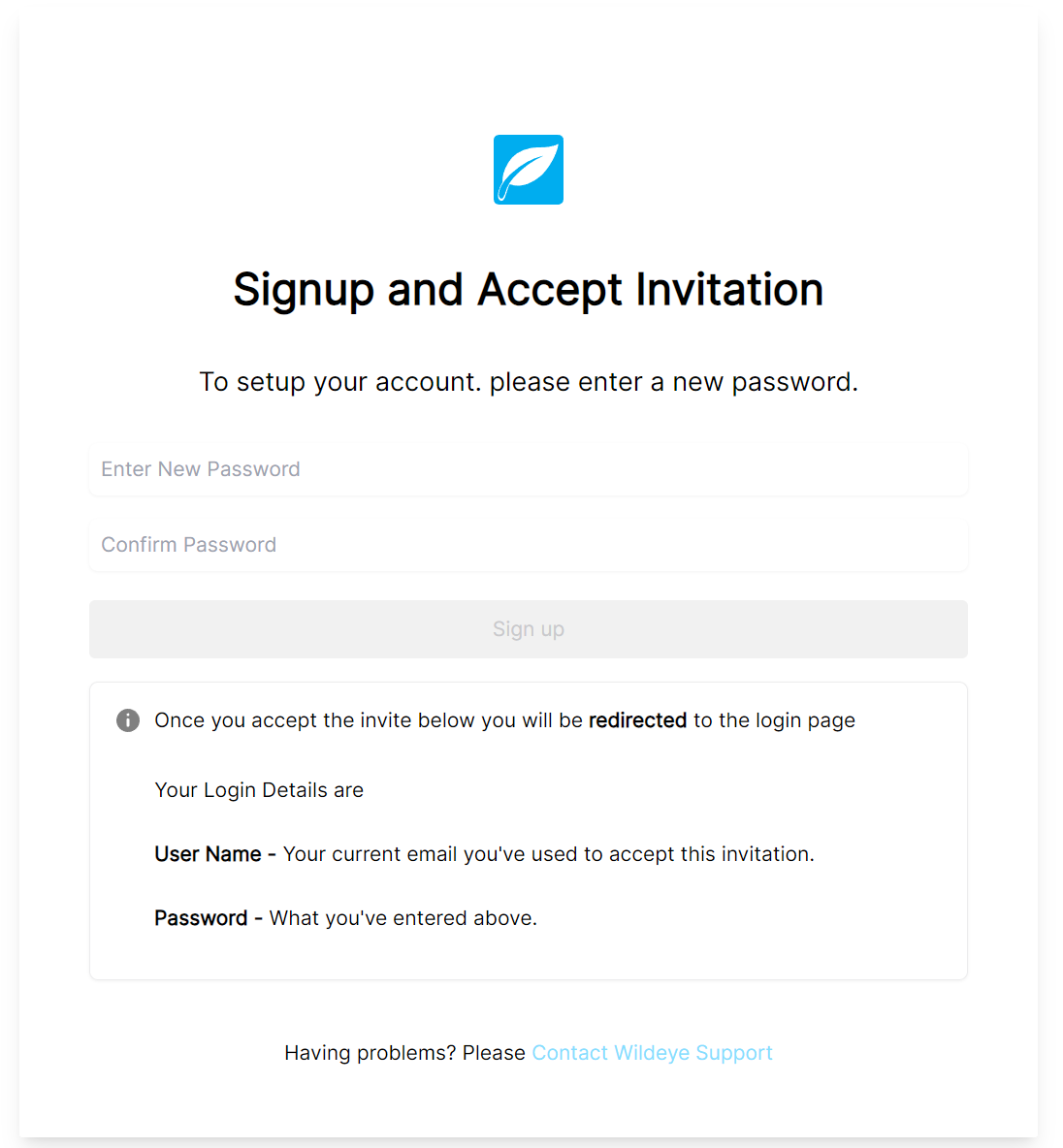Click the Sign up button
Screen dimensions: 1063x1148
click(x=529, y=629)
